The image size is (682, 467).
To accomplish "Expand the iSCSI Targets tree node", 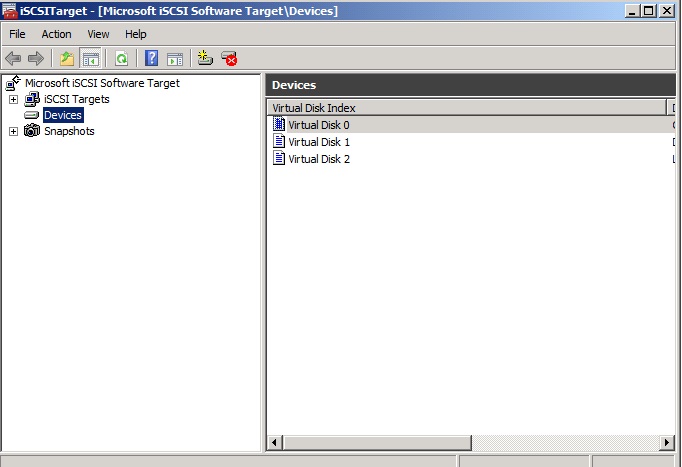I will pos(13,100).
